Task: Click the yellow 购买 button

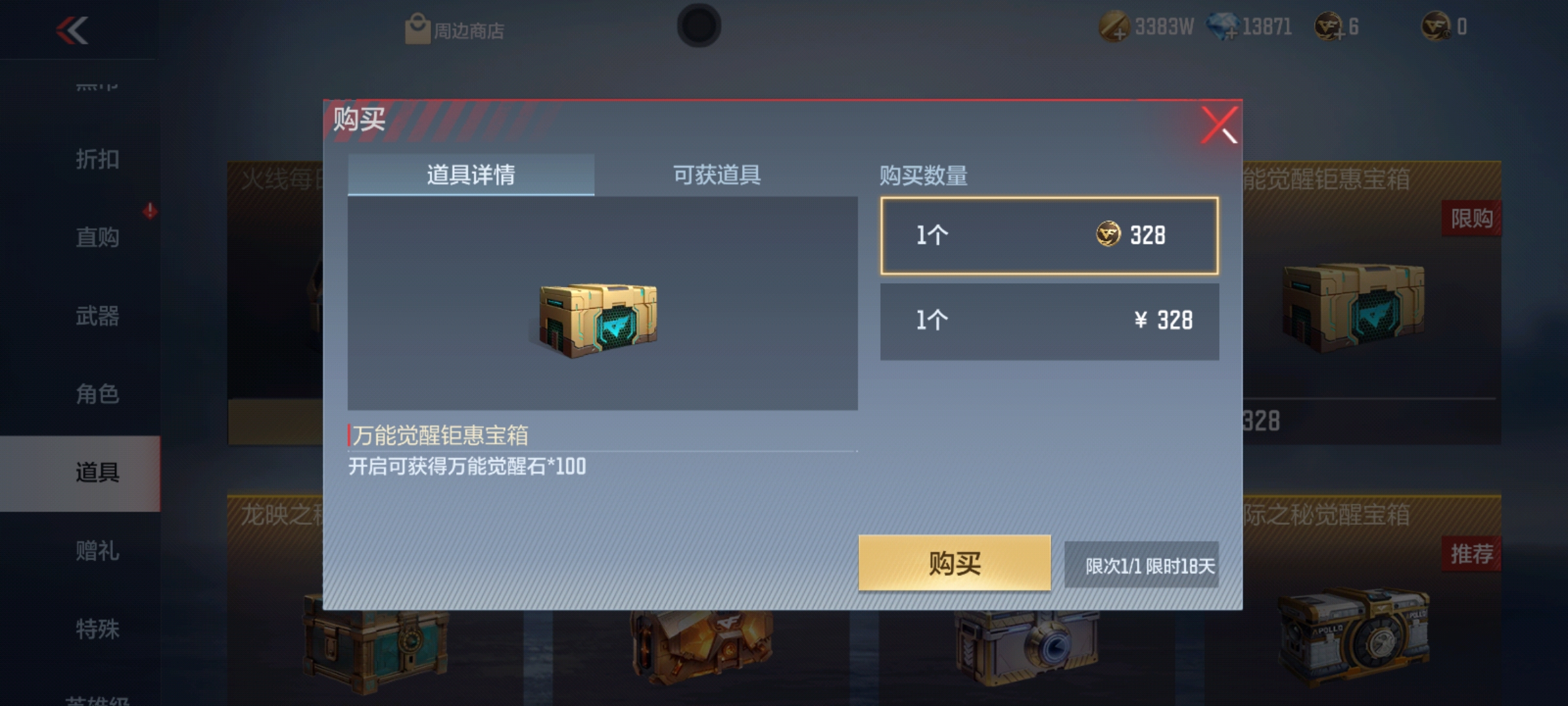Action: (x=955, y=563)
